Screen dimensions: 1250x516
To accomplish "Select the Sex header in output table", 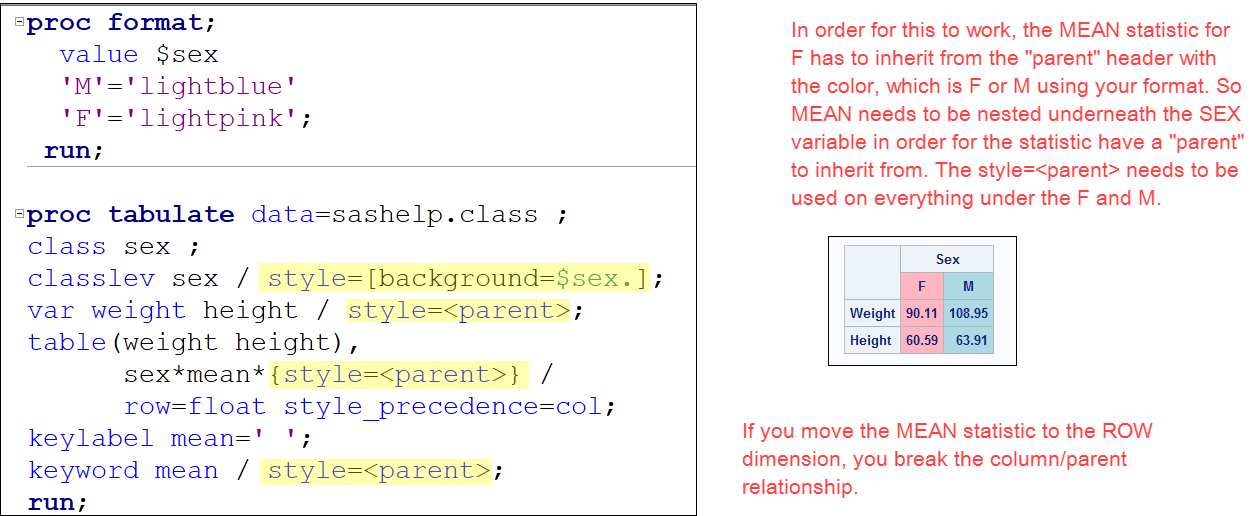I will coord(947,259).
